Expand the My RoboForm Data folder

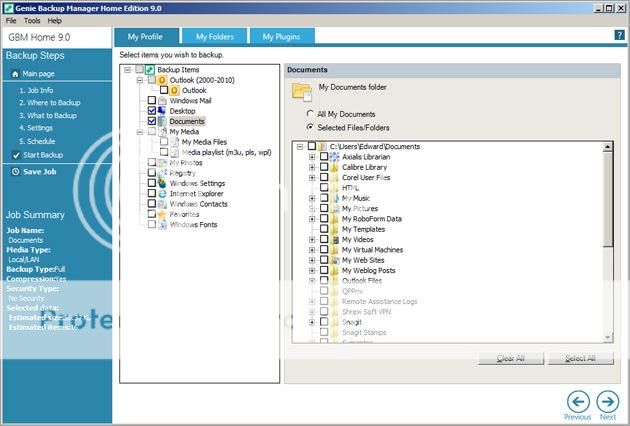click(x=312, y=219)
